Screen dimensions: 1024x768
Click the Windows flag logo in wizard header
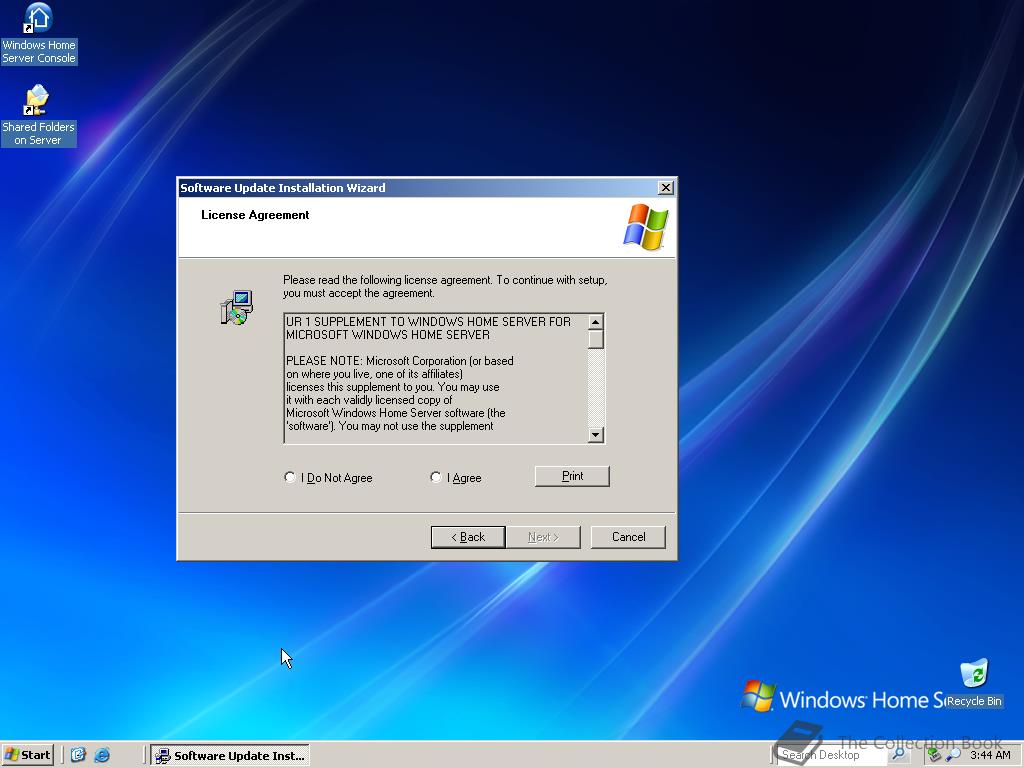(645, 227)
